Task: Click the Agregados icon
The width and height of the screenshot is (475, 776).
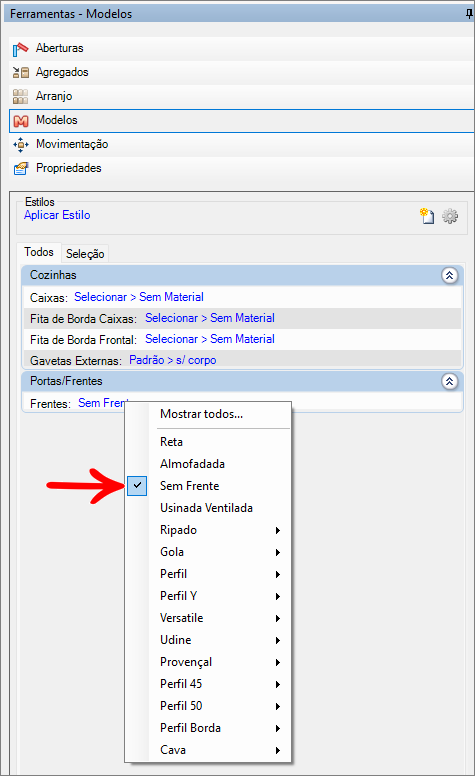Action: coord(21,72)
